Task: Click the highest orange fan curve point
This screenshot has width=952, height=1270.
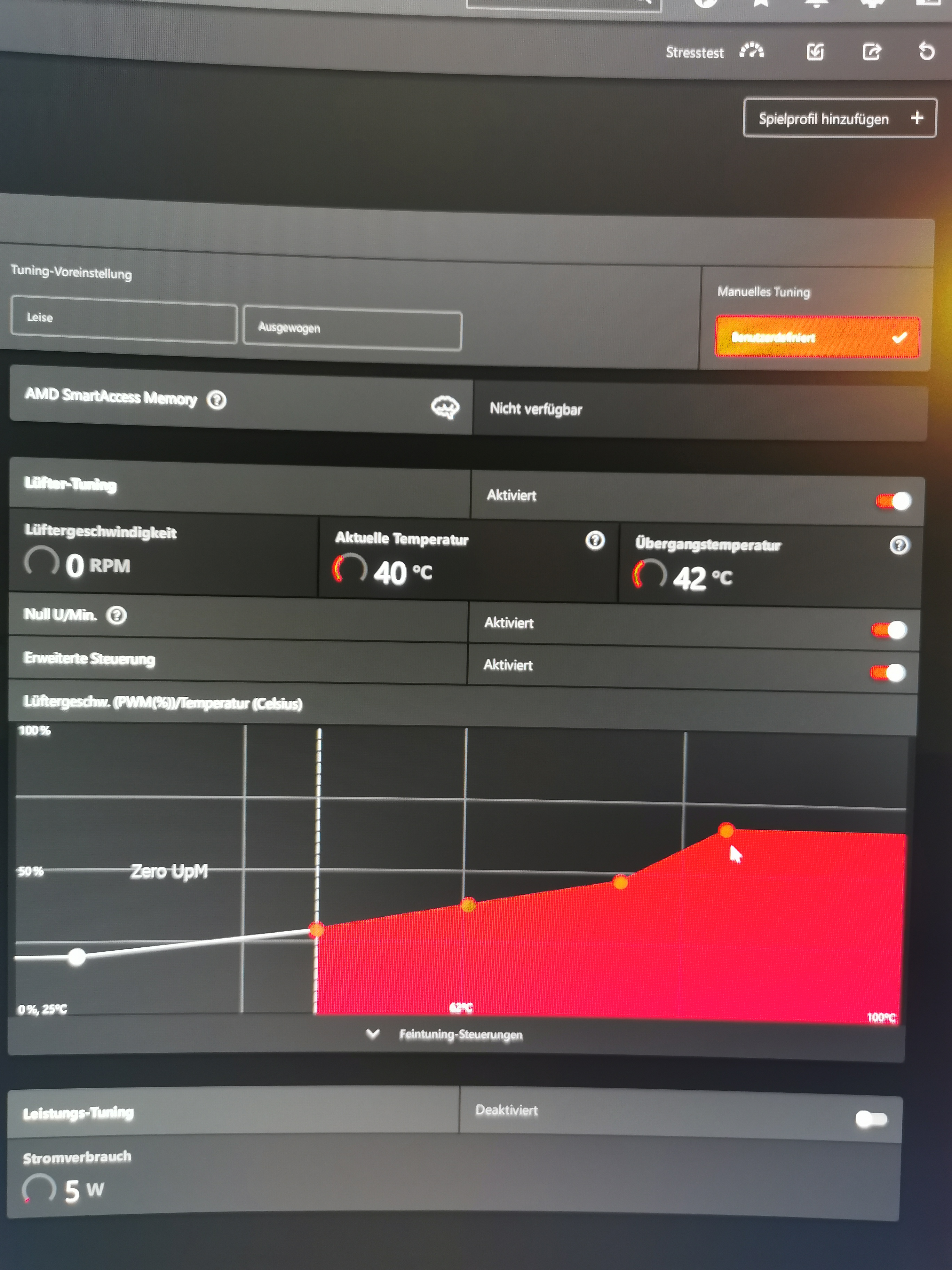Action: (726, 830)
